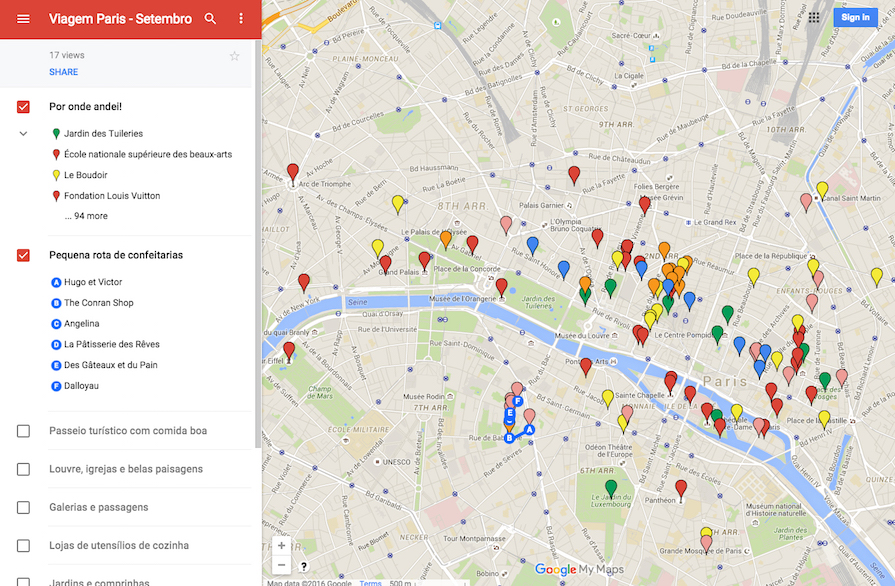The image size is (895, 586).
Task: Click the Viagem Paris - Setembro title
Action: (x=120, y=19)
